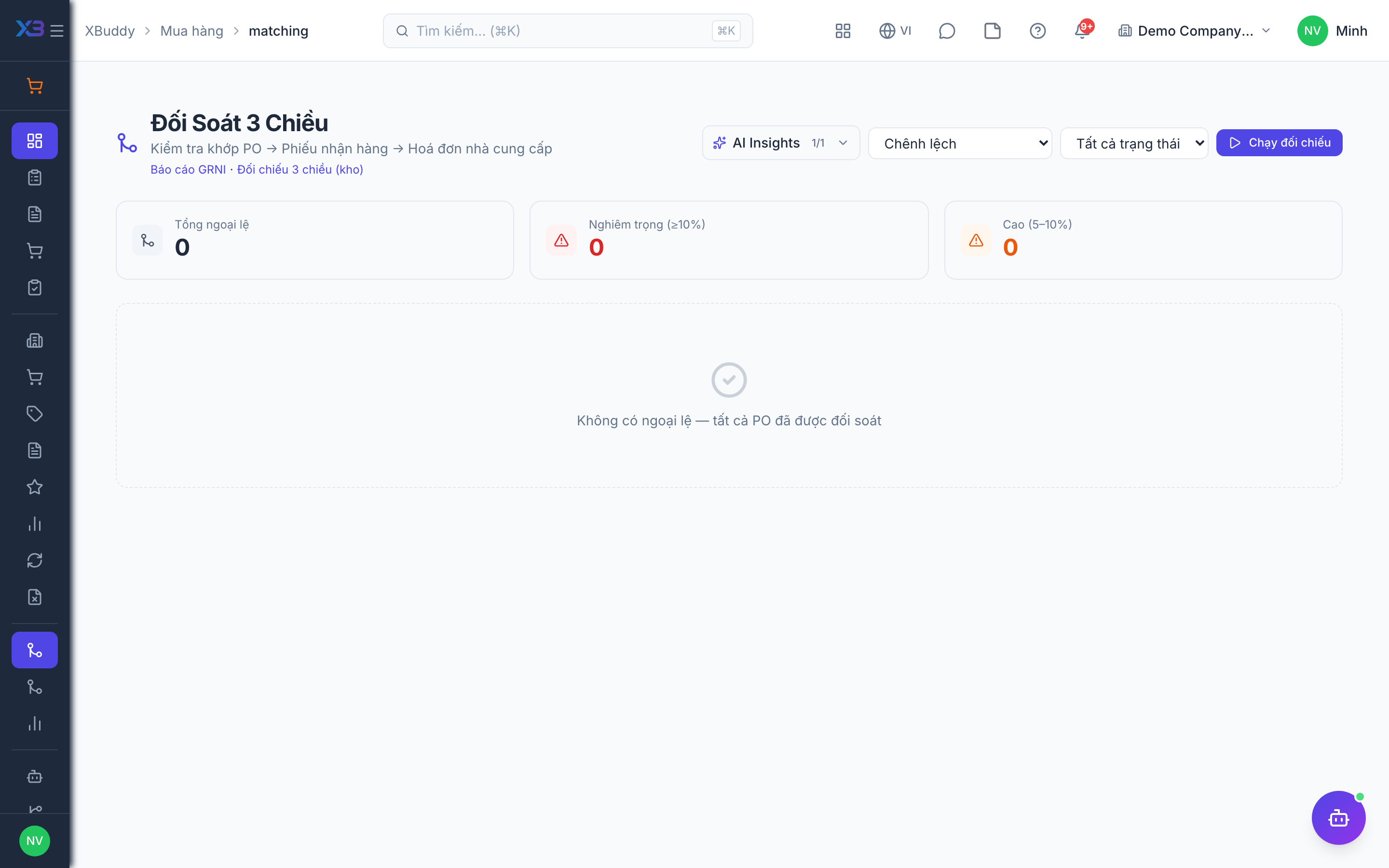Open the chat bubble icon in header
This screenshot has width=1389, height=868.
tap(946, 31)
